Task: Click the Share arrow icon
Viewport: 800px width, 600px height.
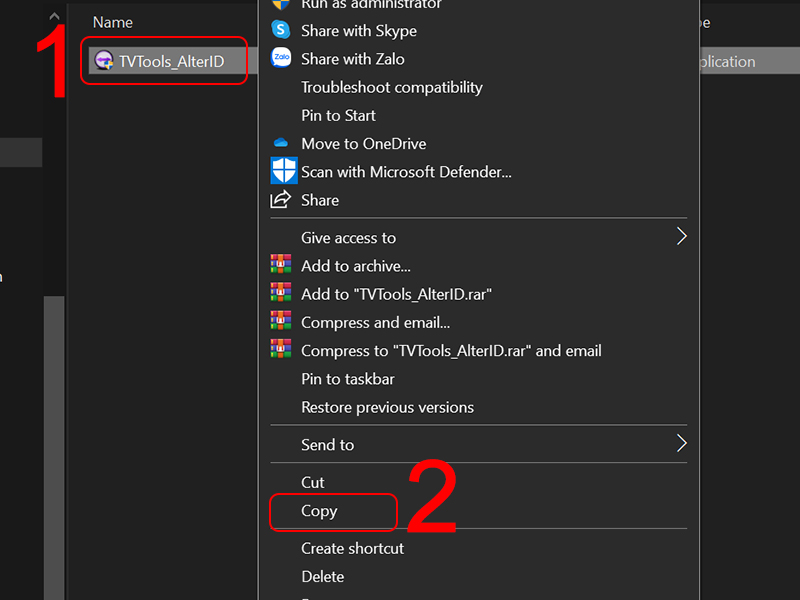Action: point(283,199)
